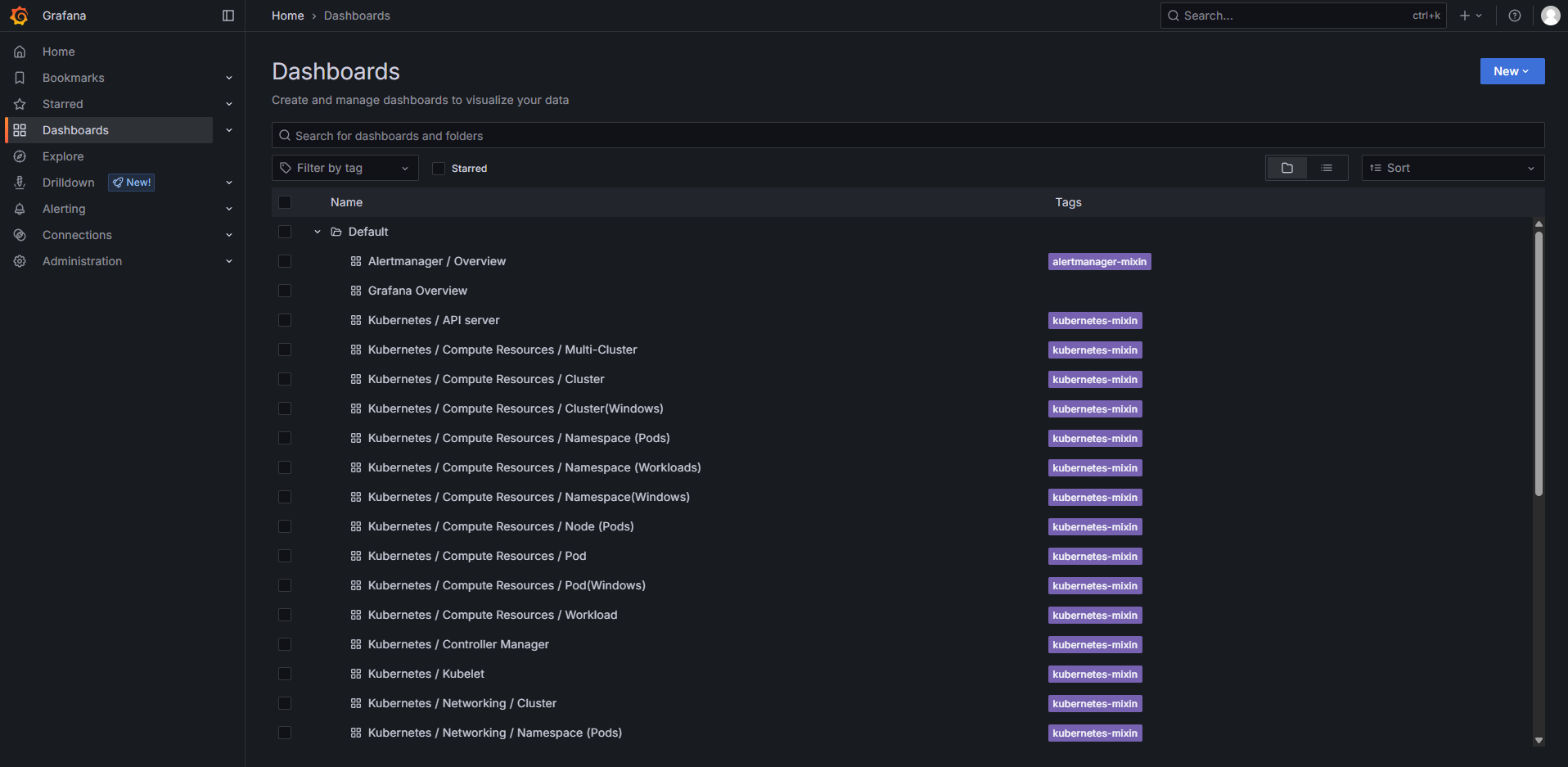1568x767 pixels.
Task: Click the dashboard list scrollbar thumb
Action: point(1539,364)
